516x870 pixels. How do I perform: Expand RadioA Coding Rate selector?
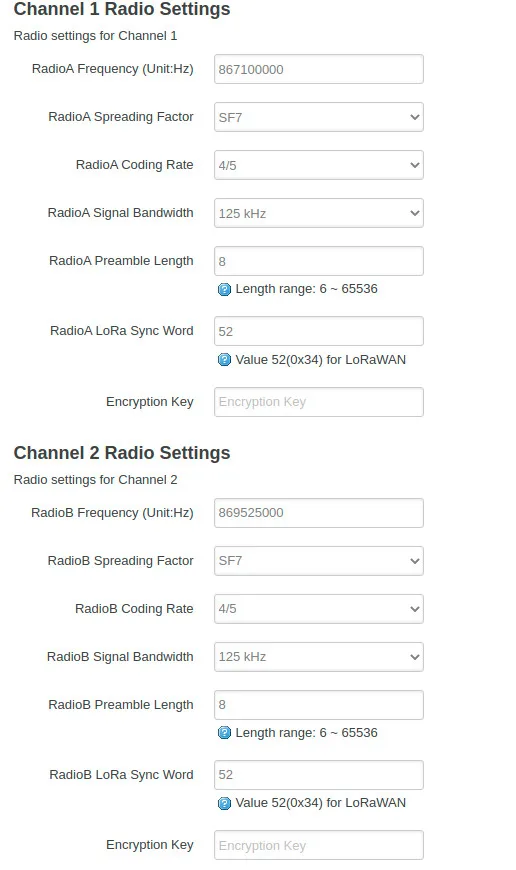pyautogui.click(x=319, y=165)
